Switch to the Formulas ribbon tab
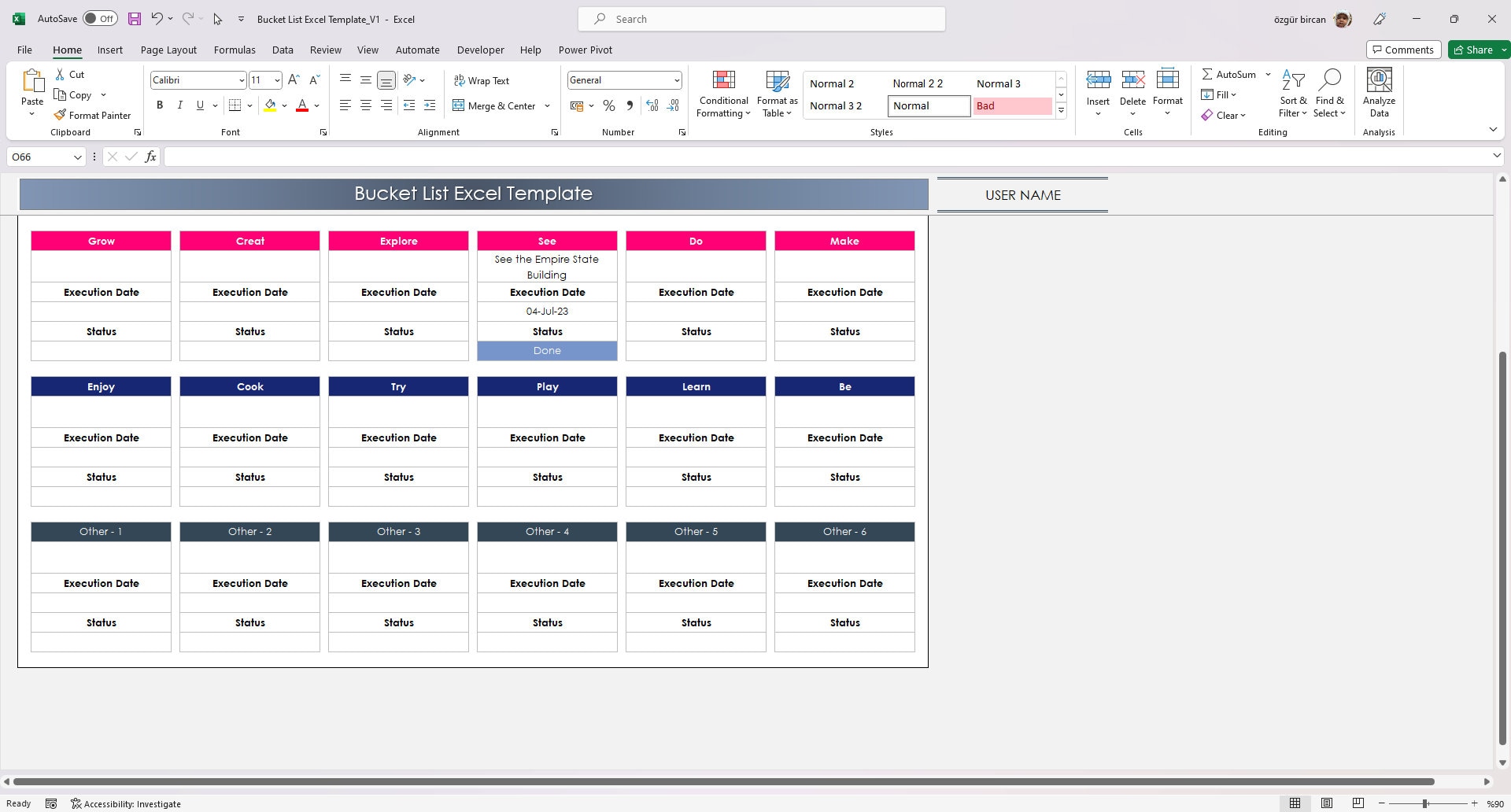This screenshot has width=1511, height=812. tap(234, 50)
